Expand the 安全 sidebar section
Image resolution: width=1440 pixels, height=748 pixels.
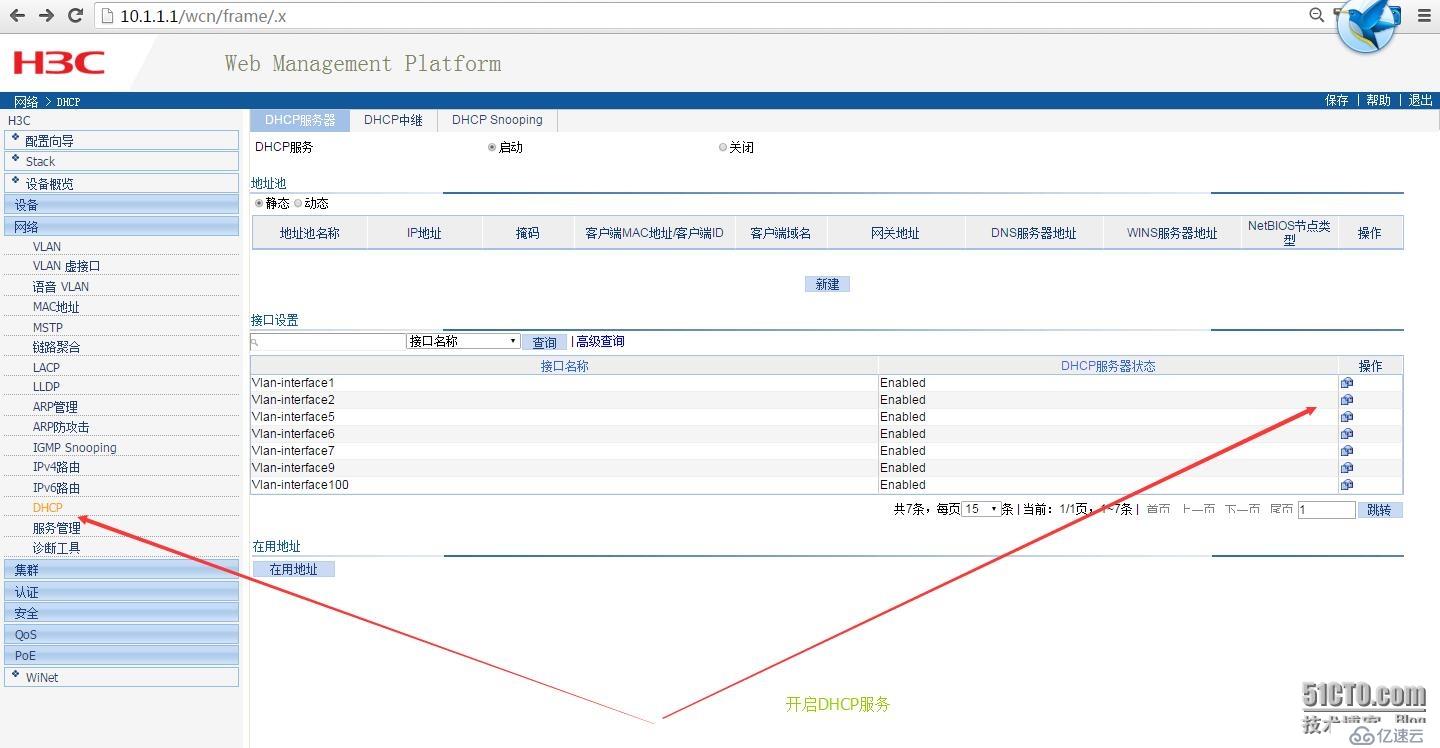[x=121, y=613]
